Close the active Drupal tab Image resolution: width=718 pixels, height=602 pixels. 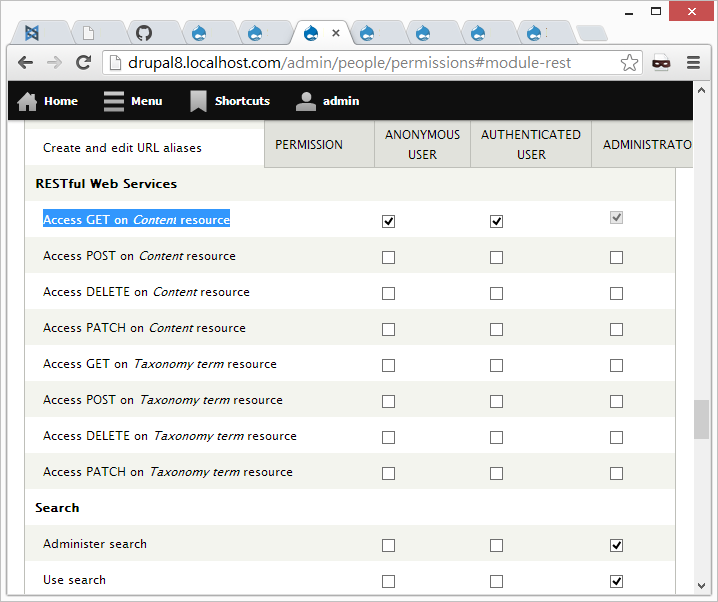pyautogui.click(x=335, y=33)
